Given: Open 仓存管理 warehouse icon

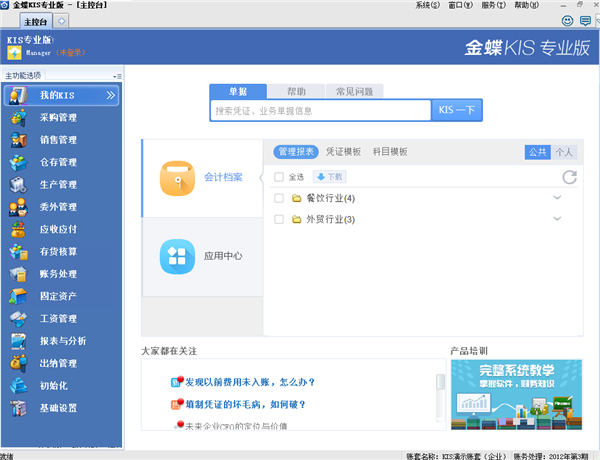Looking at the screenshot, I should pyautogui.click(x=17, y=162).
